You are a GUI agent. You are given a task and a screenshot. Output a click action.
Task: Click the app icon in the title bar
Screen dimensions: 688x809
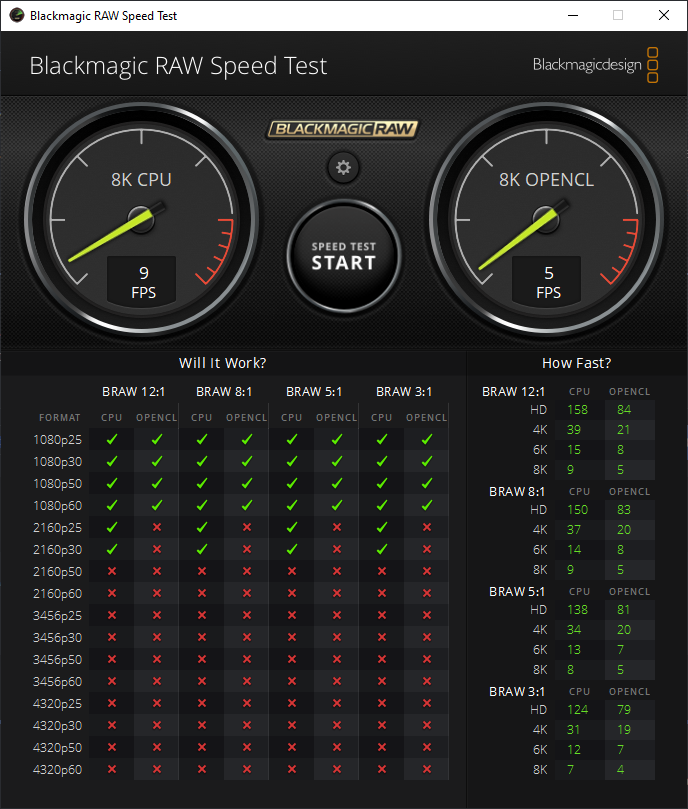coord(17,15)
